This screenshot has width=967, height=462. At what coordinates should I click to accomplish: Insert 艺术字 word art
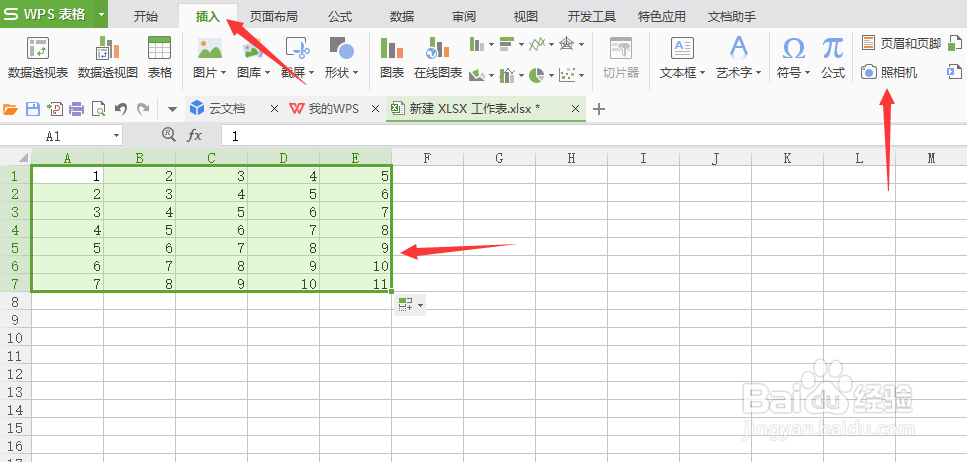tap(738, 57)
